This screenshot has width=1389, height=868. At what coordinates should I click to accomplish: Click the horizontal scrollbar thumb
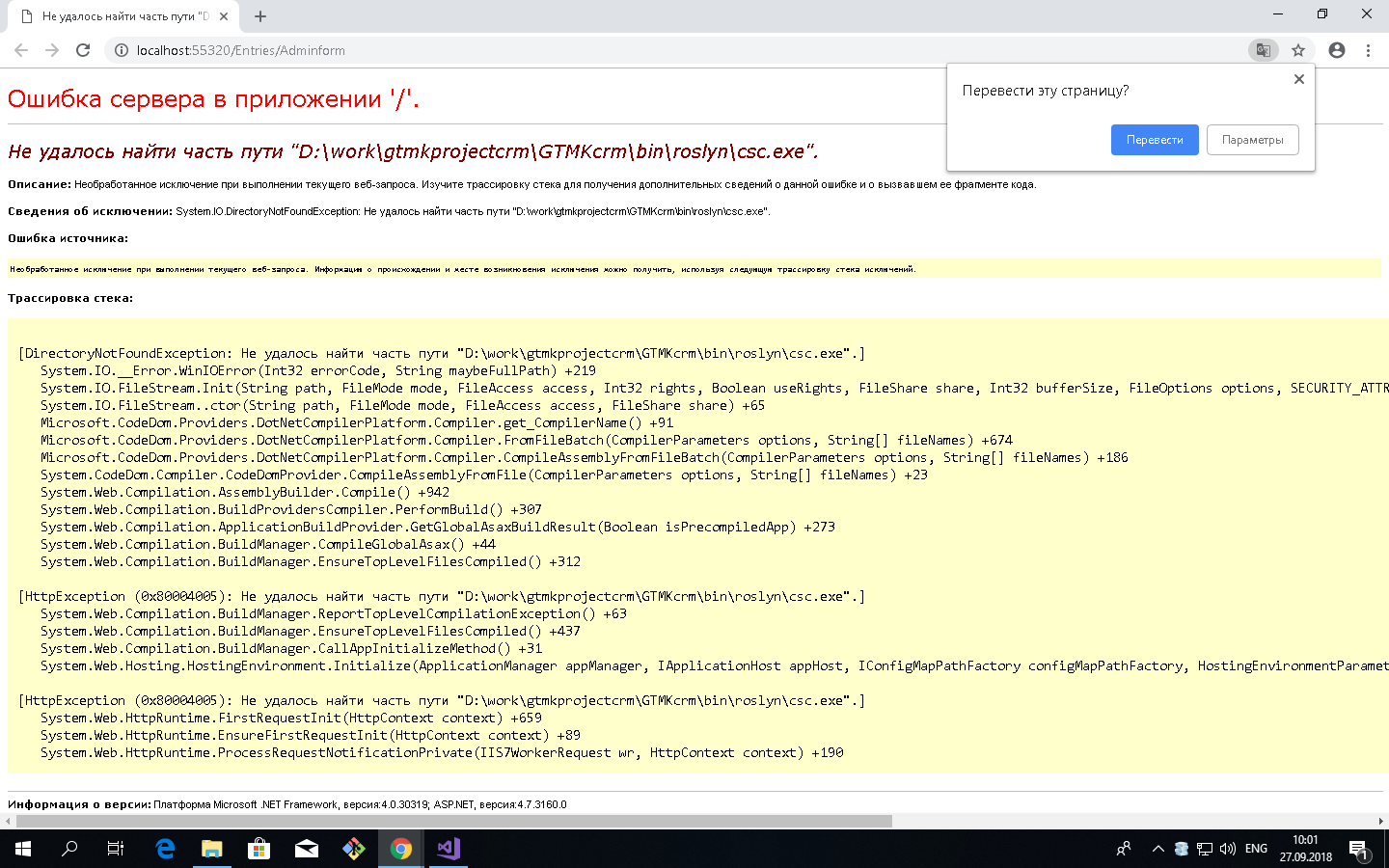tap(454, 822)
